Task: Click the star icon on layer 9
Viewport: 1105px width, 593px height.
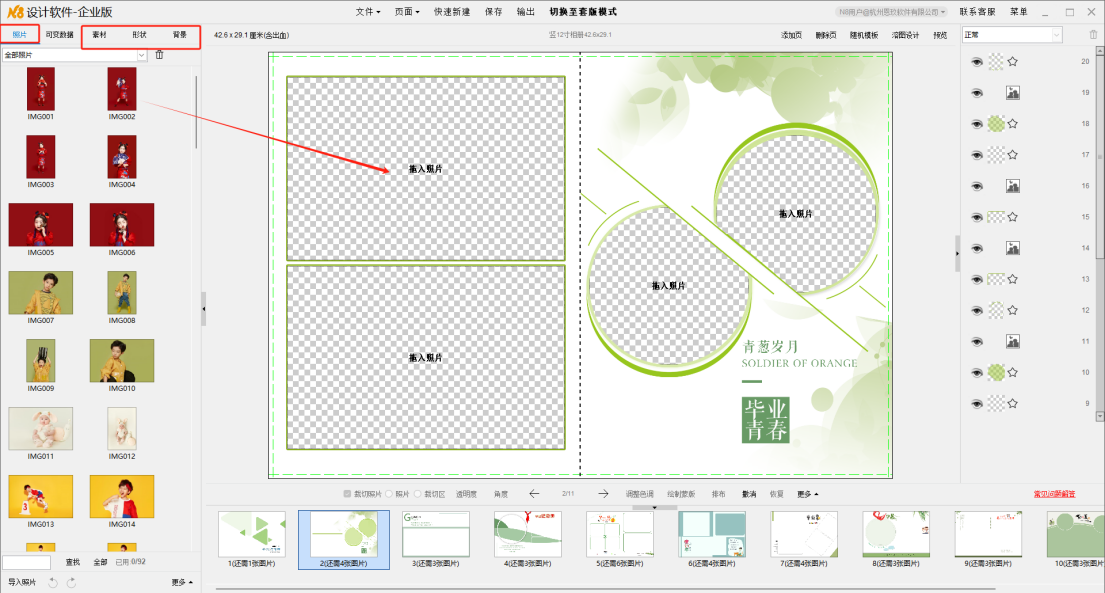Action: pyautogui.click(x=1013, y=403)
